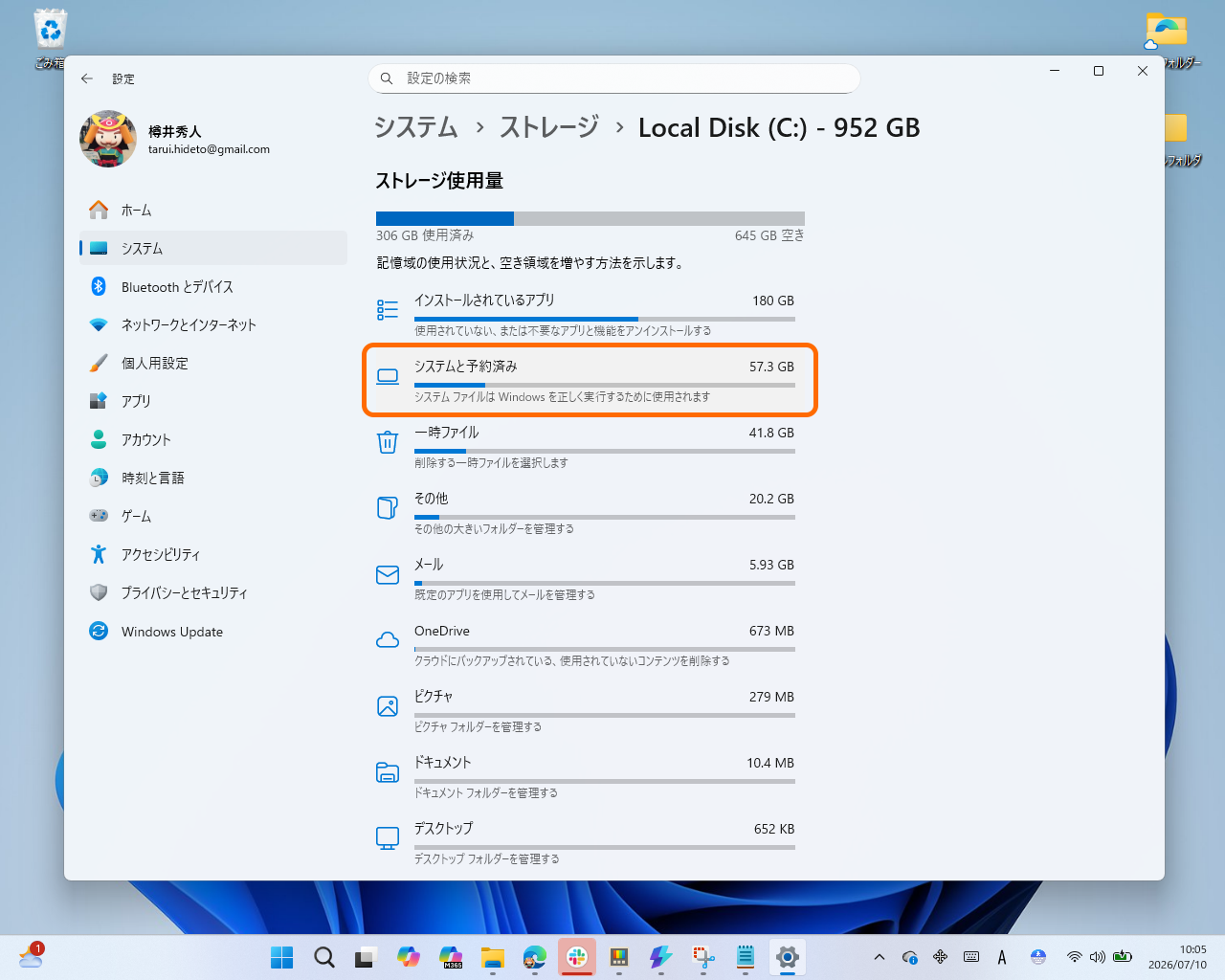
Task: Open ドキュメント 10.4 MB entry
Action: (590, 776)
